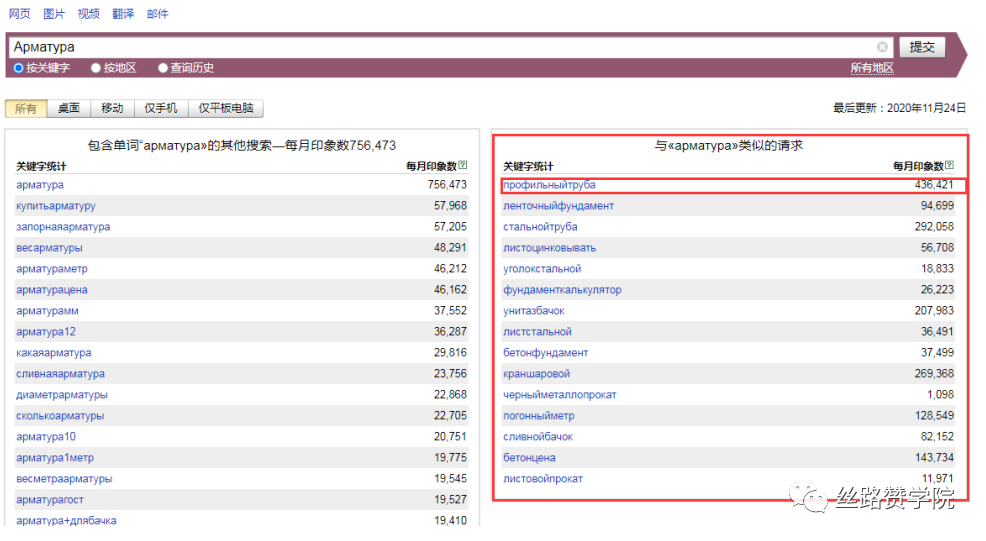Image resolution: width=986 pixels, height=541 pixels.
Task: Open the 翻译 navigation link
Action: click(x=123, y=14)
